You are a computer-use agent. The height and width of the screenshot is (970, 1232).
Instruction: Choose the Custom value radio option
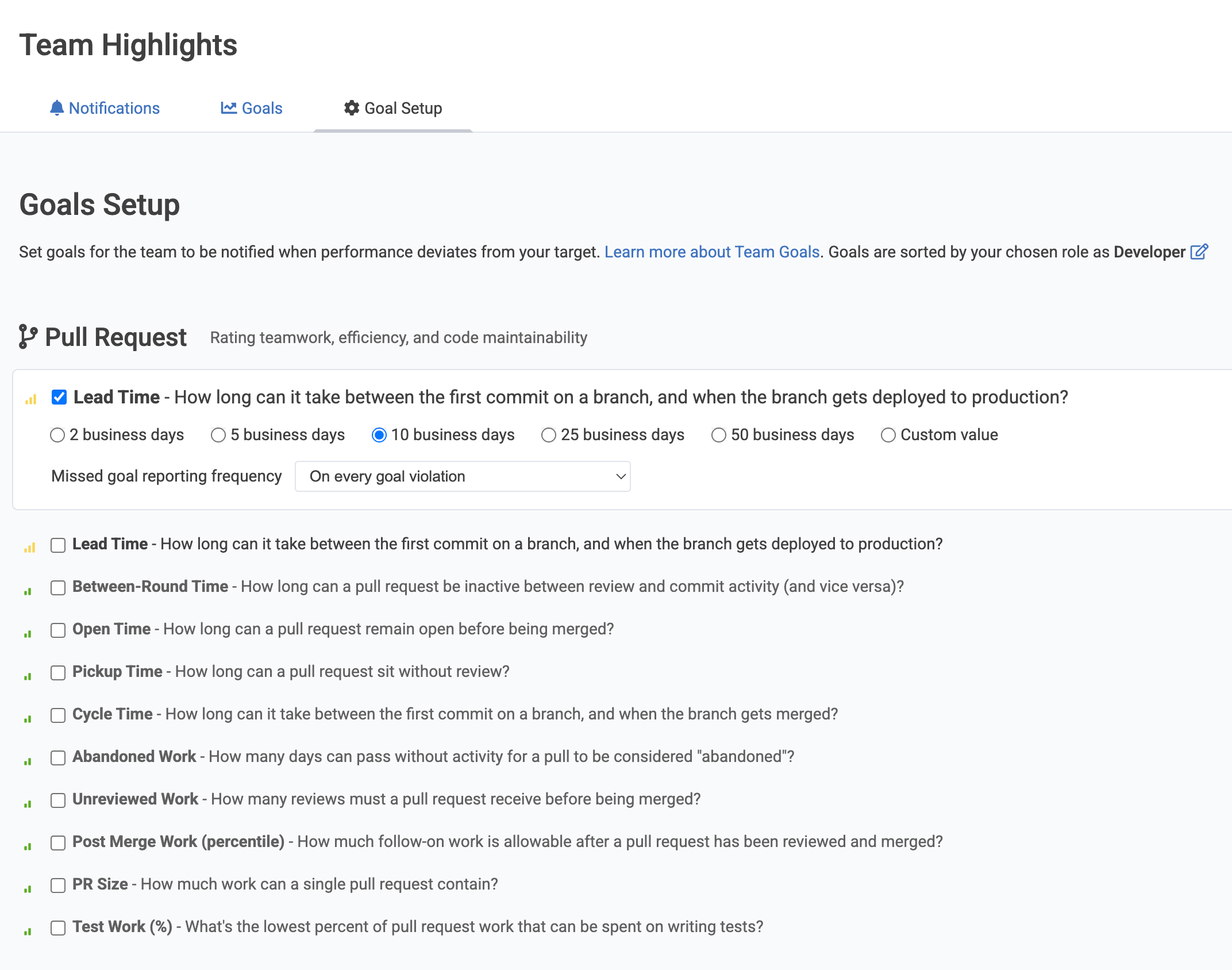(888, 435)
